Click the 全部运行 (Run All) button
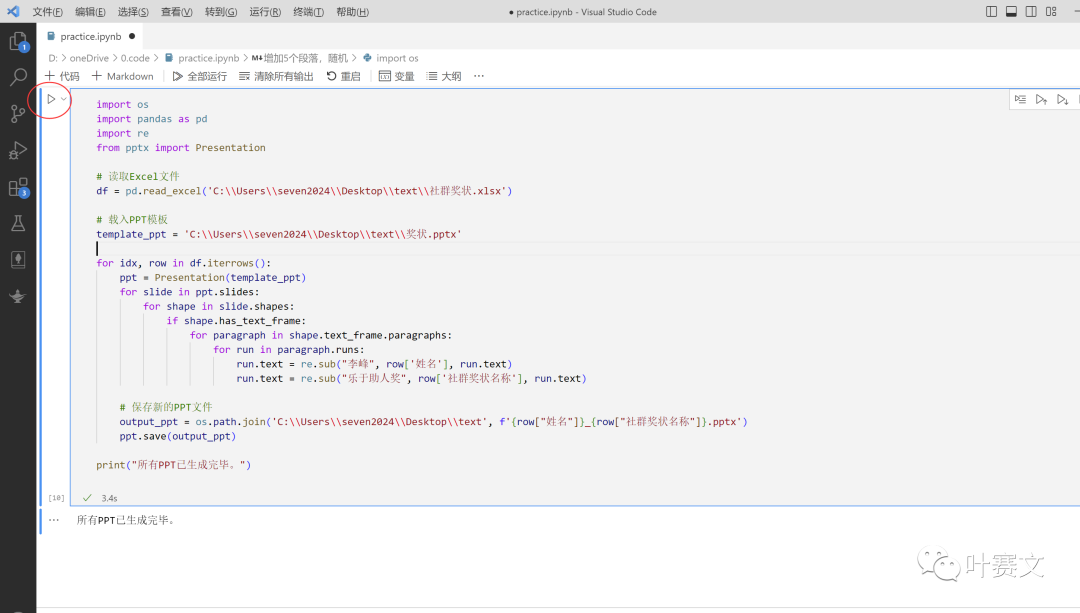 [200, 76]
